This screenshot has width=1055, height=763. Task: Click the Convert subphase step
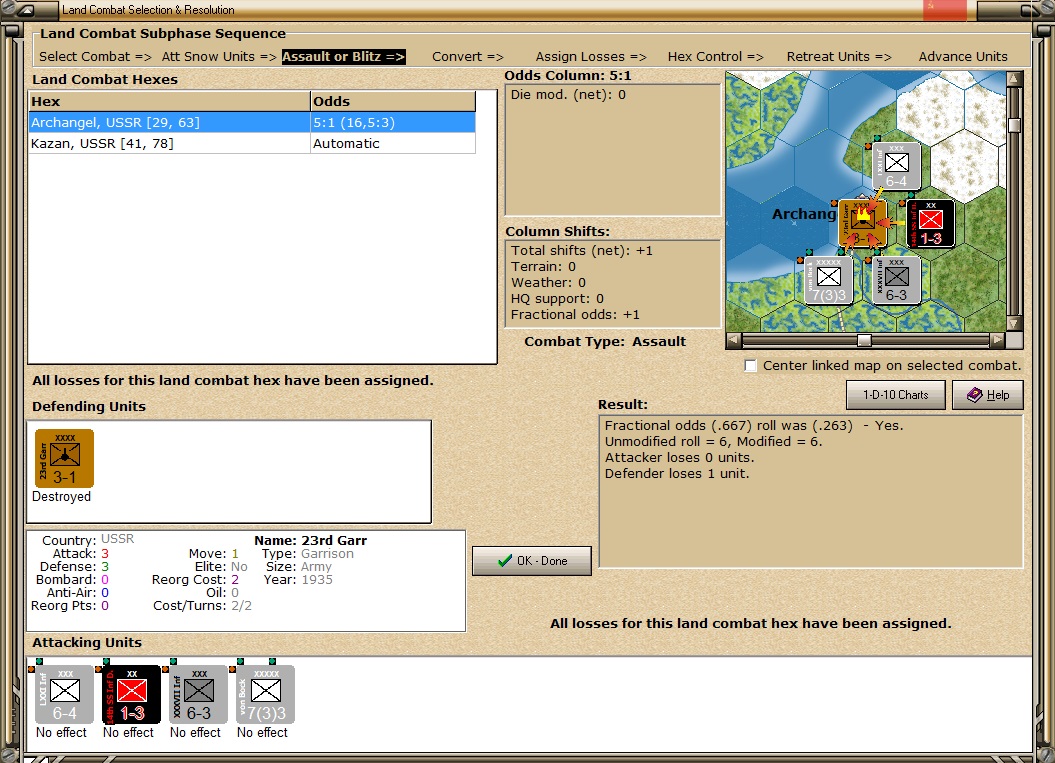tap(468, 57)
